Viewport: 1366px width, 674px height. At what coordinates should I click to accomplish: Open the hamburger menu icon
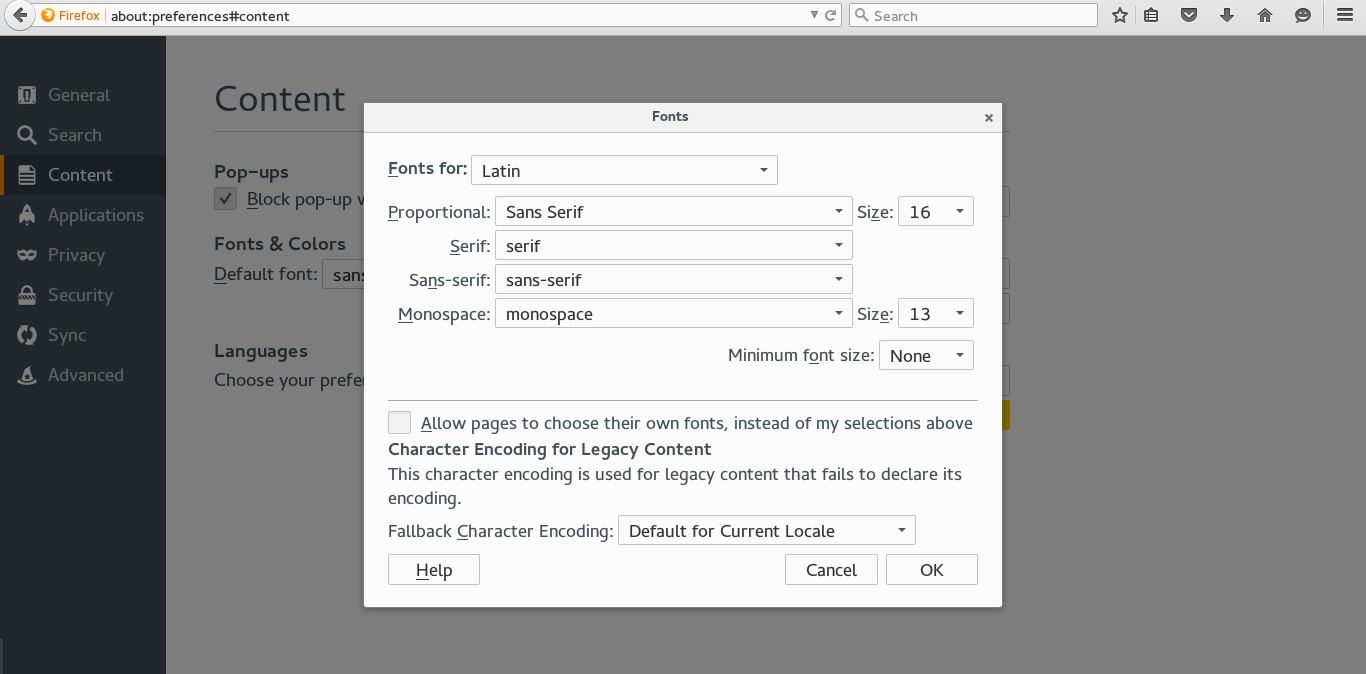tap(1345, 16)
